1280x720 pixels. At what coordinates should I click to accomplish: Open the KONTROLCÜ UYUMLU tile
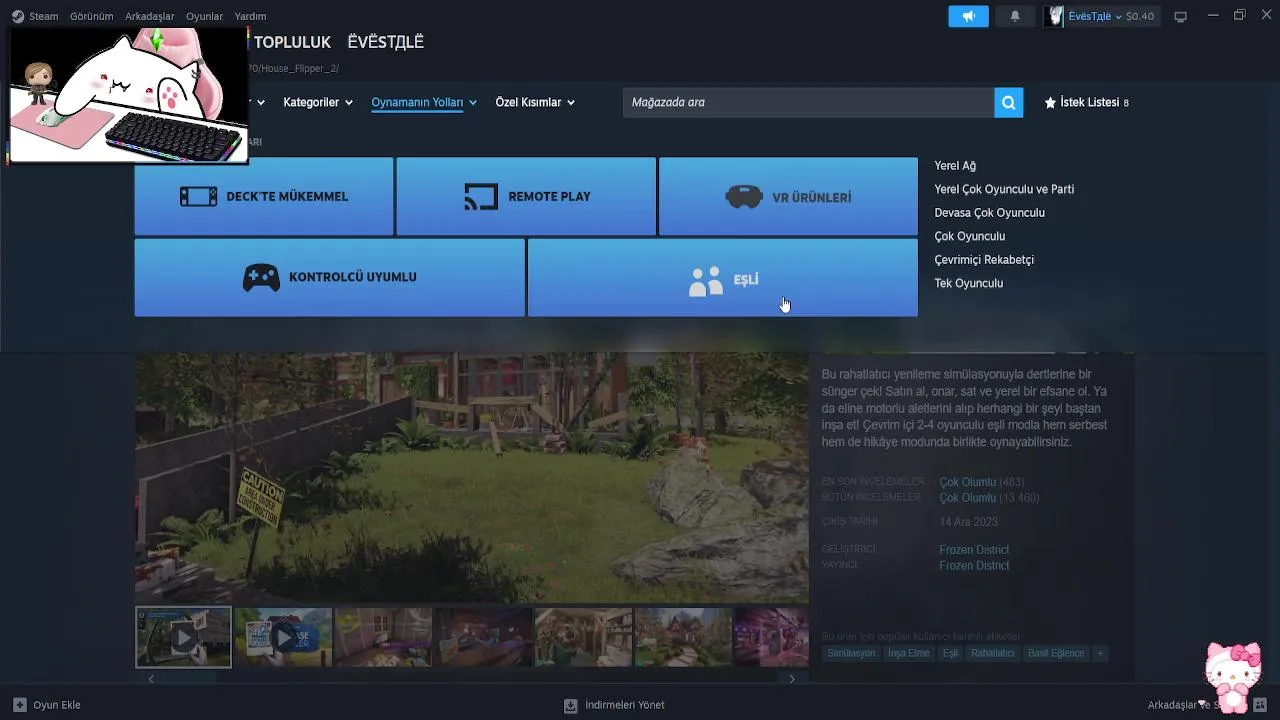coord(329,277)
